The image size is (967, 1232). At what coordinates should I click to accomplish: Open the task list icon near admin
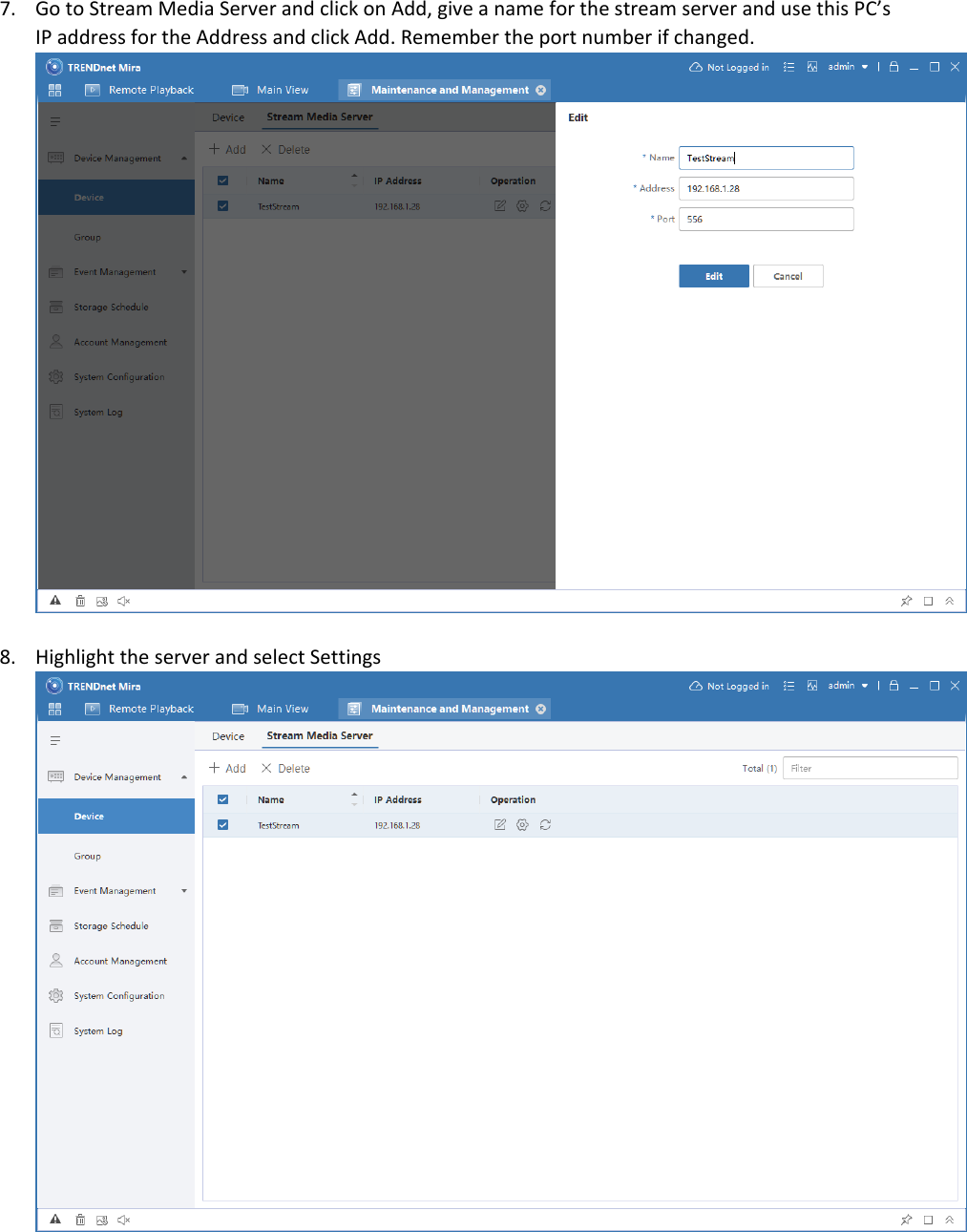tap(788, 685)
